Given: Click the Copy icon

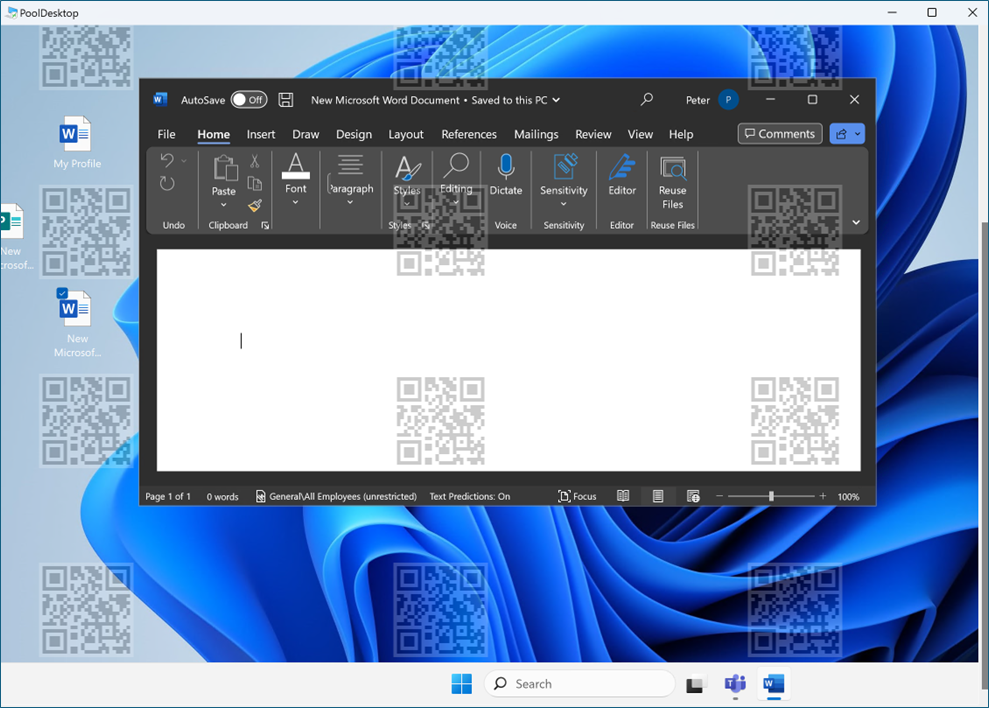Looking at the screenshot, I should (255, 183).
